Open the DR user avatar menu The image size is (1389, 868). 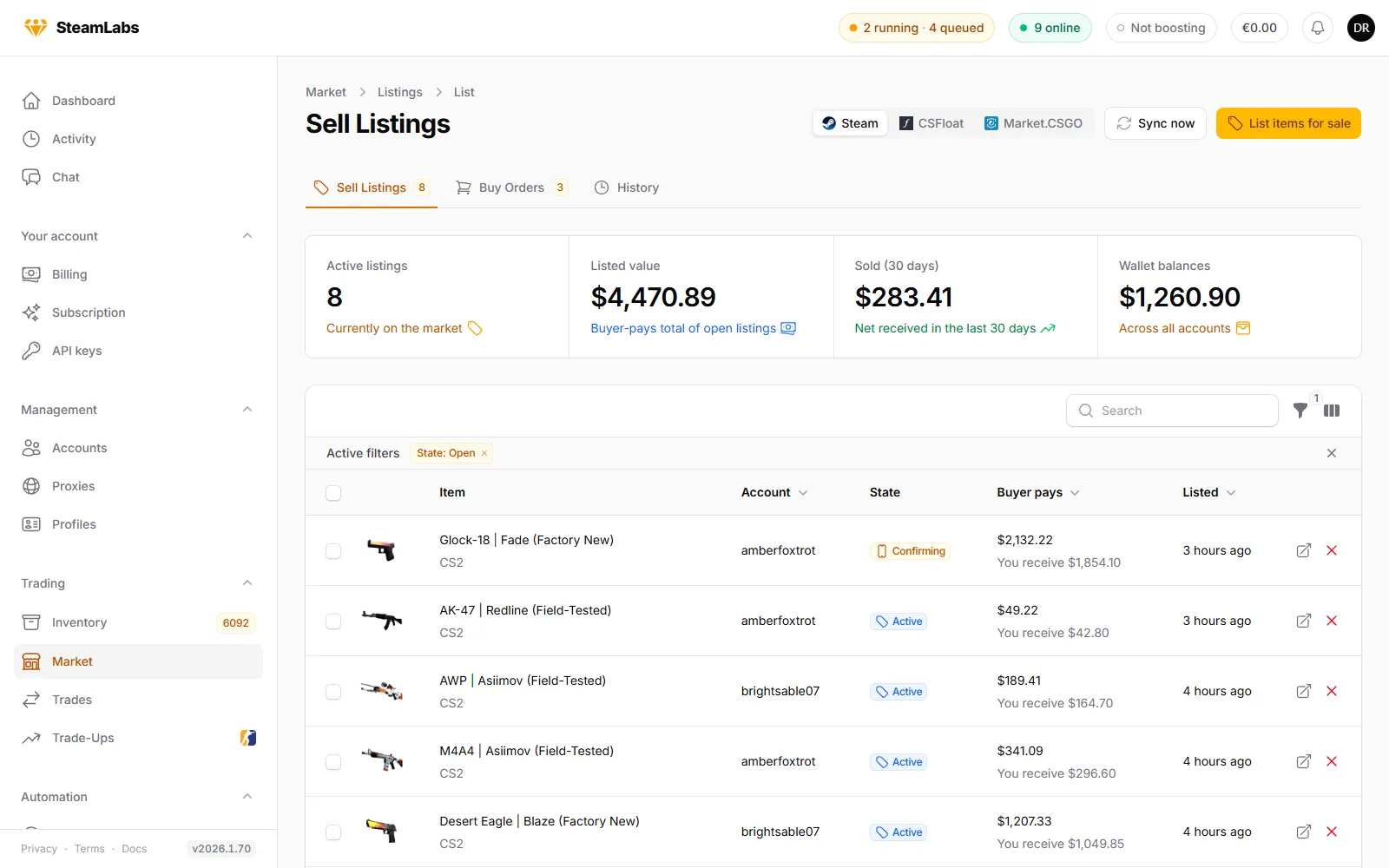[x=1361, y=28]
